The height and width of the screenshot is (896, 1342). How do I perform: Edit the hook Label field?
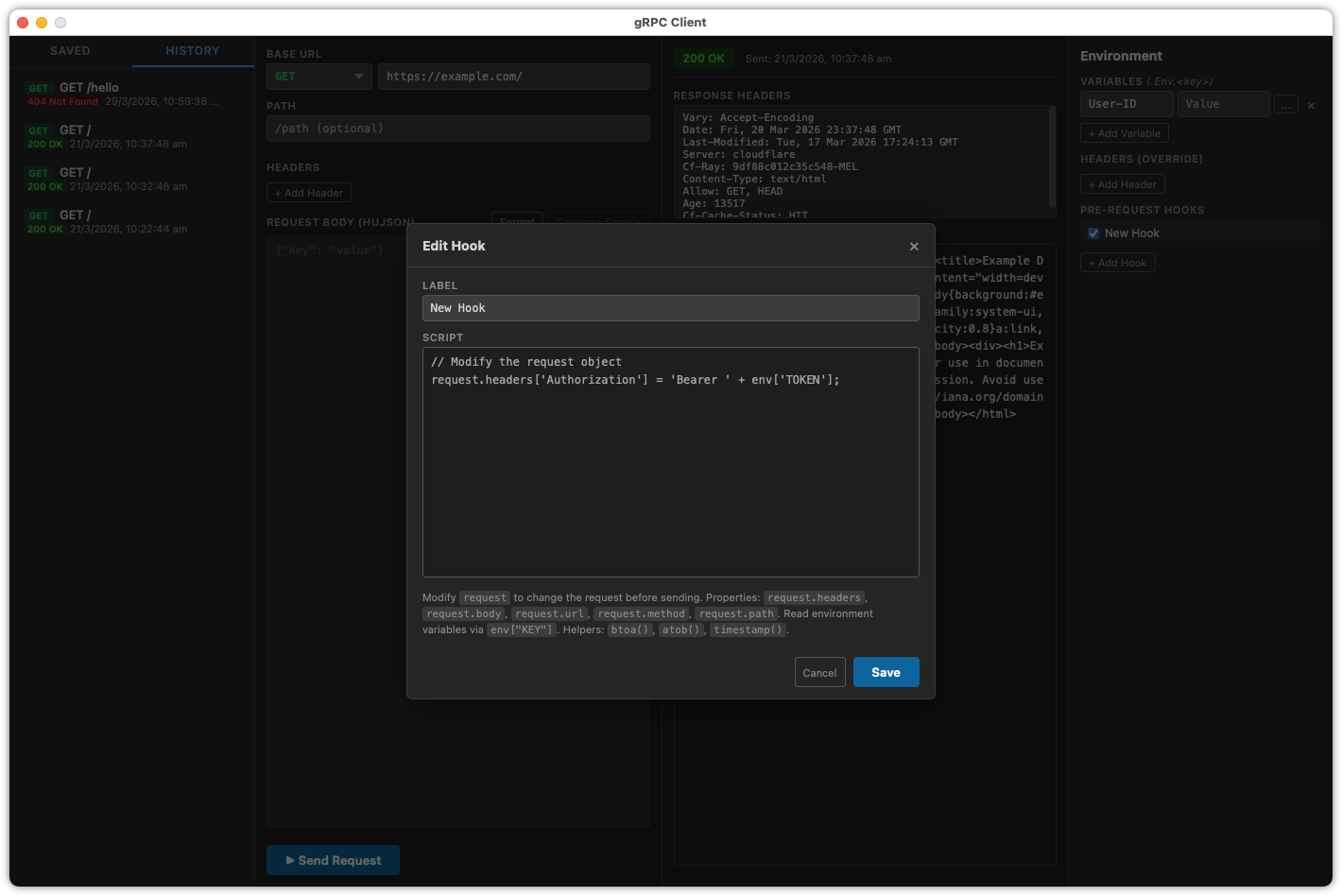670,308
